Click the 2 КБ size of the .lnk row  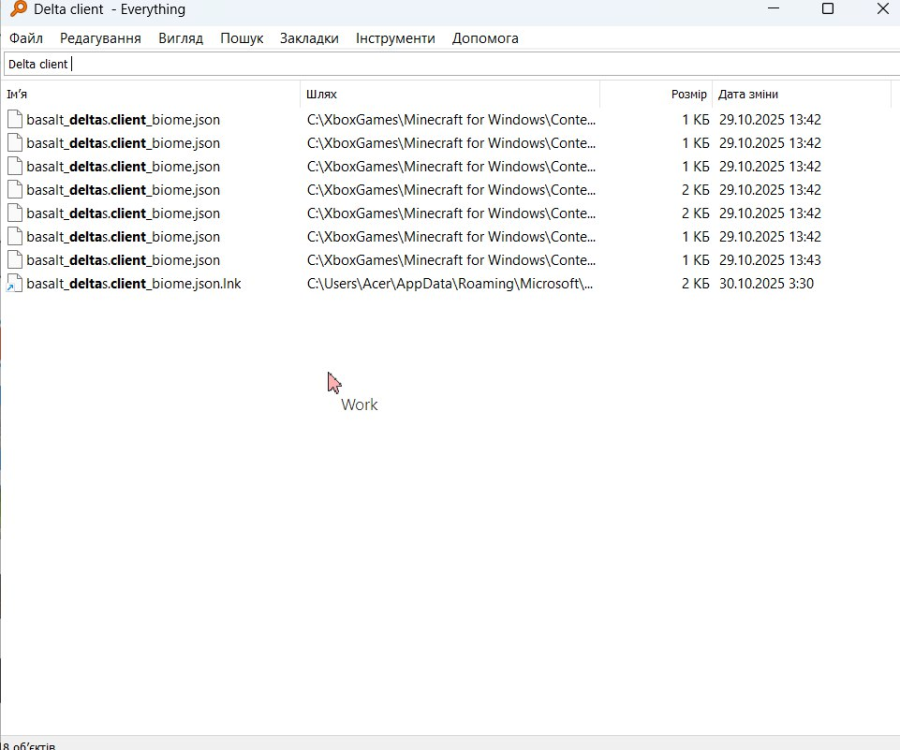pyautogui.click(x=696, y=283)
